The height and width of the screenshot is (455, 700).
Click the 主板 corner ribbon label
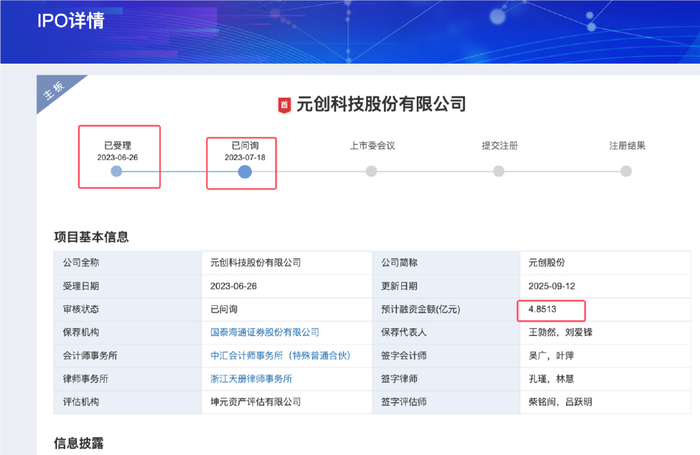[x=54, y=90]
